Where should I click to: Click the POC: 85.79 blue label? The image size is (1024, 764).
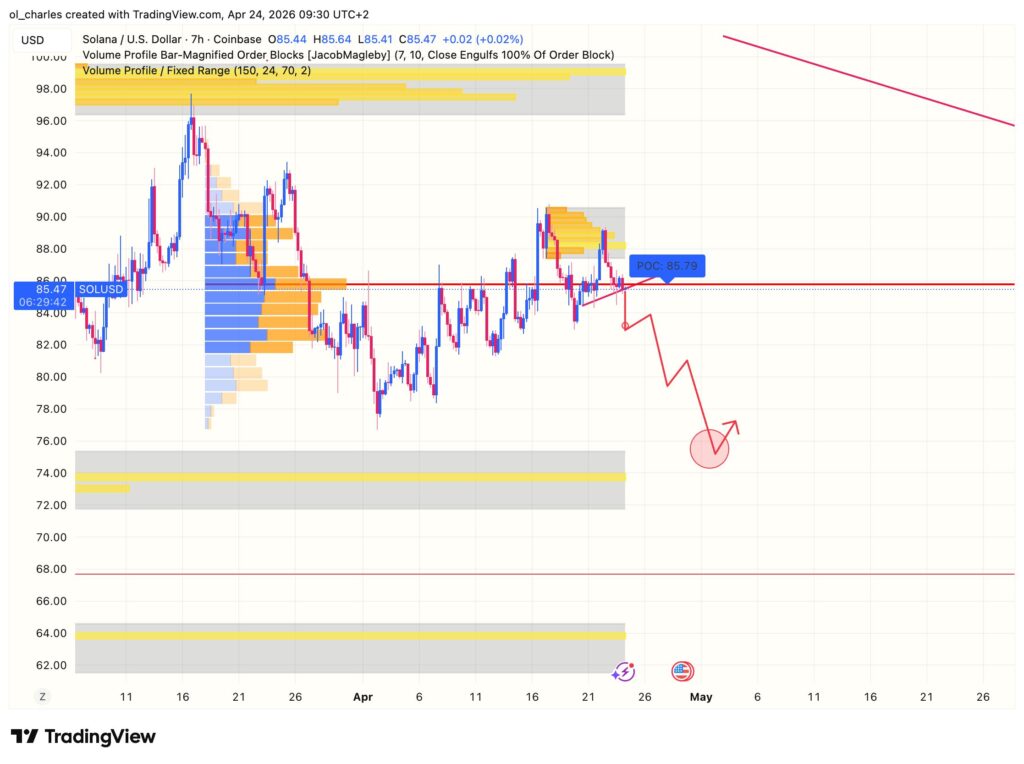[x=668, y=266]
